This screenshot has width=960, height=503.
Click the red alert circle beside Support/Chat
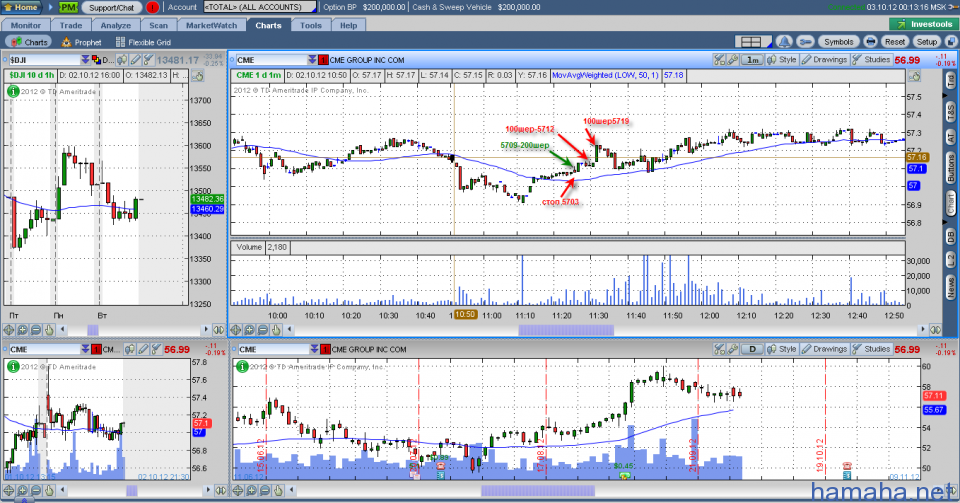point(152,7)
